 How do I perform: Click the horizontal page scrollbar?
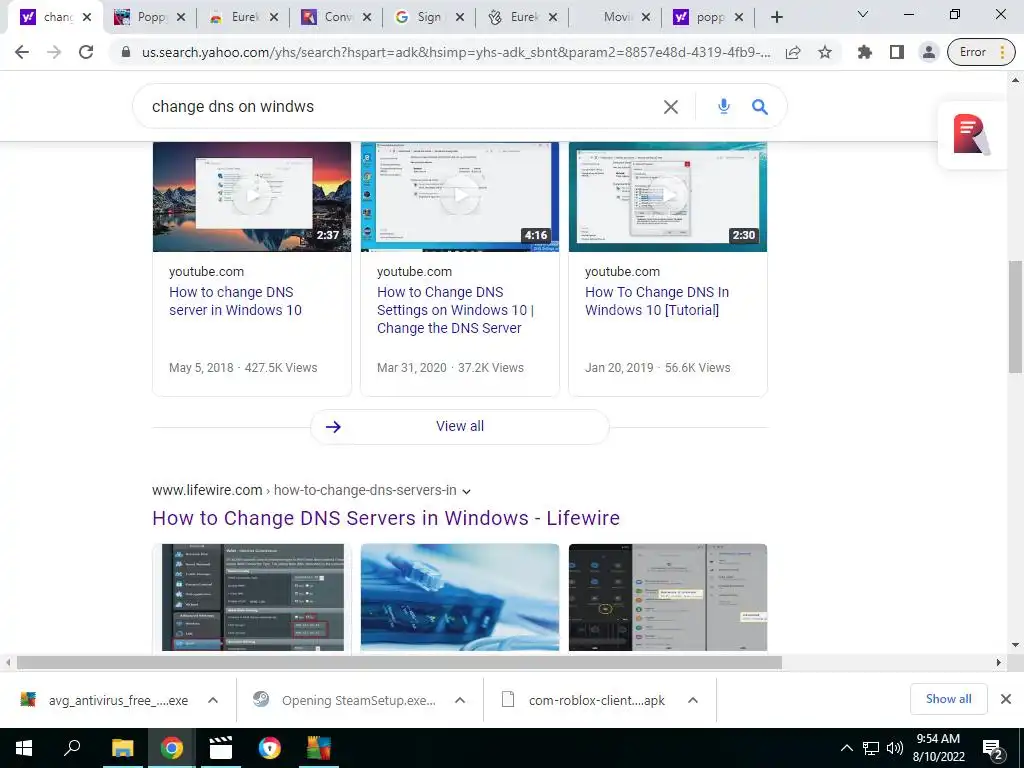click(x=399, y=663)
